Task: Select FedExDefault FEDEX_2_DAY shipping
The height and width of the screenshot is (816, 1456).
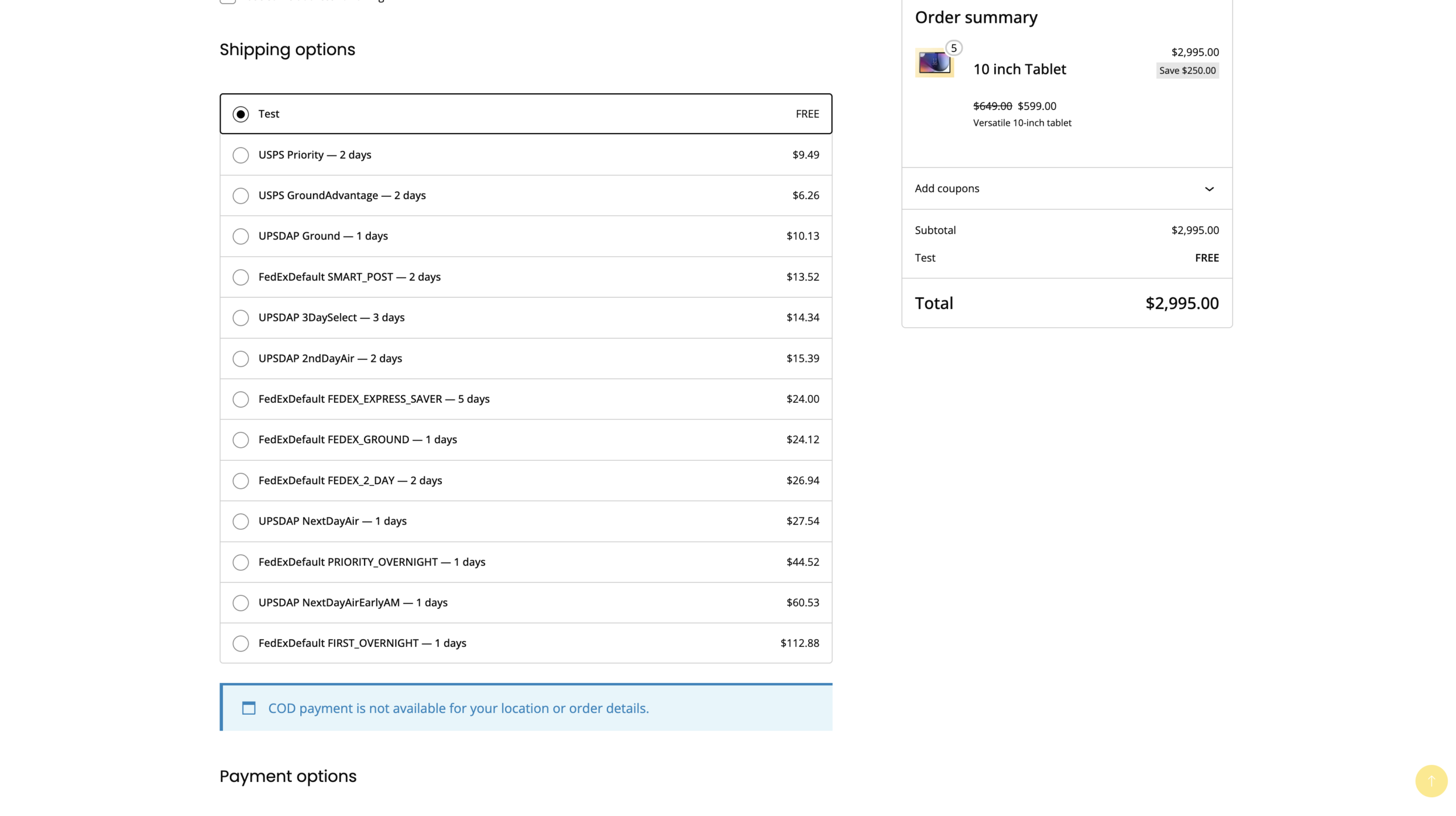Action: pyautogui.click(x=241, y=480)
